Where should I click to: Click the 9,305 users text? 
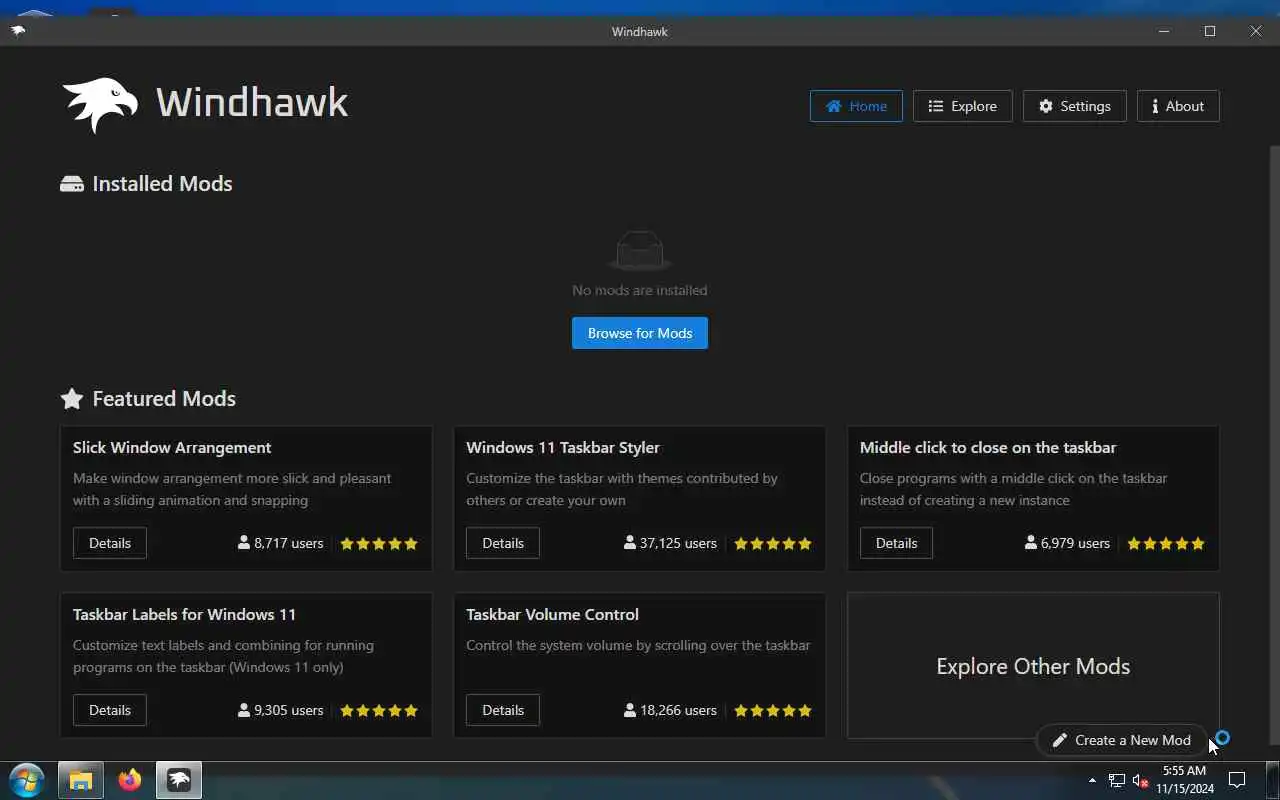(289, 710)
